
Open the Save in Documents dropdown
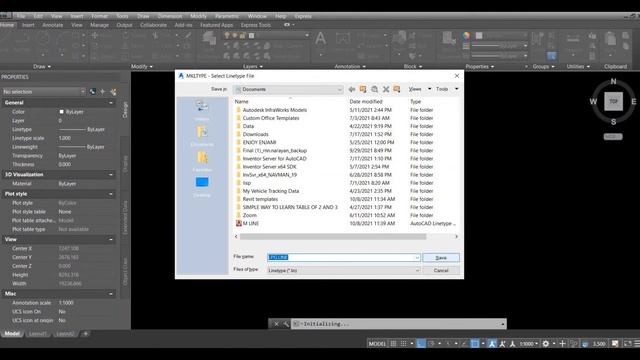[x=288, y=89]
